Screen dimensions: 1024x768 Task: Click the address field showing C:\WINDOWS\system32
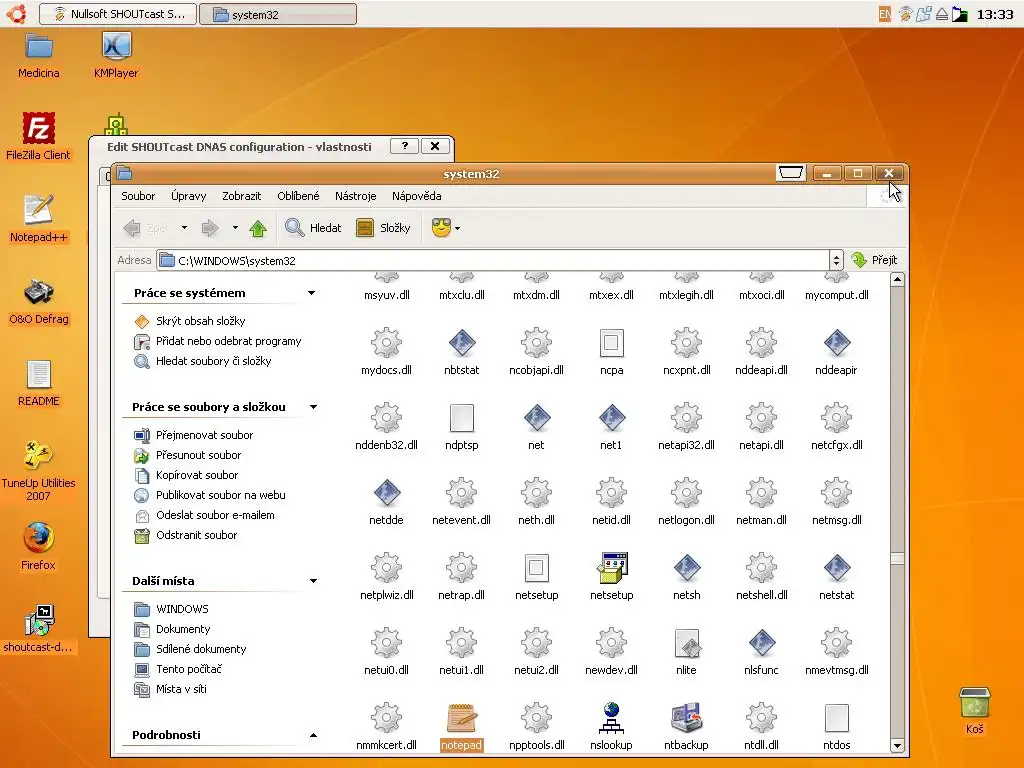[493, 261]
